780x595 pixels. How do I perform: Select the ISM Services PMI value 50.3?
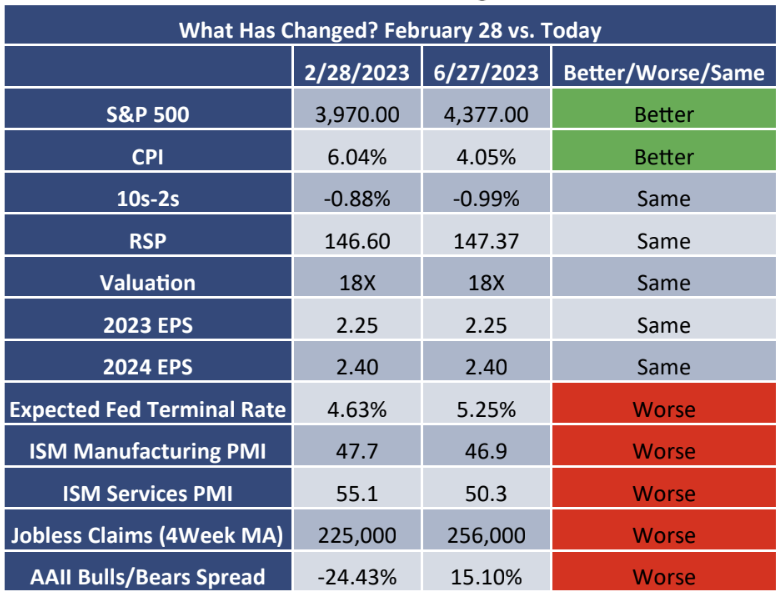tap(483, 493)
